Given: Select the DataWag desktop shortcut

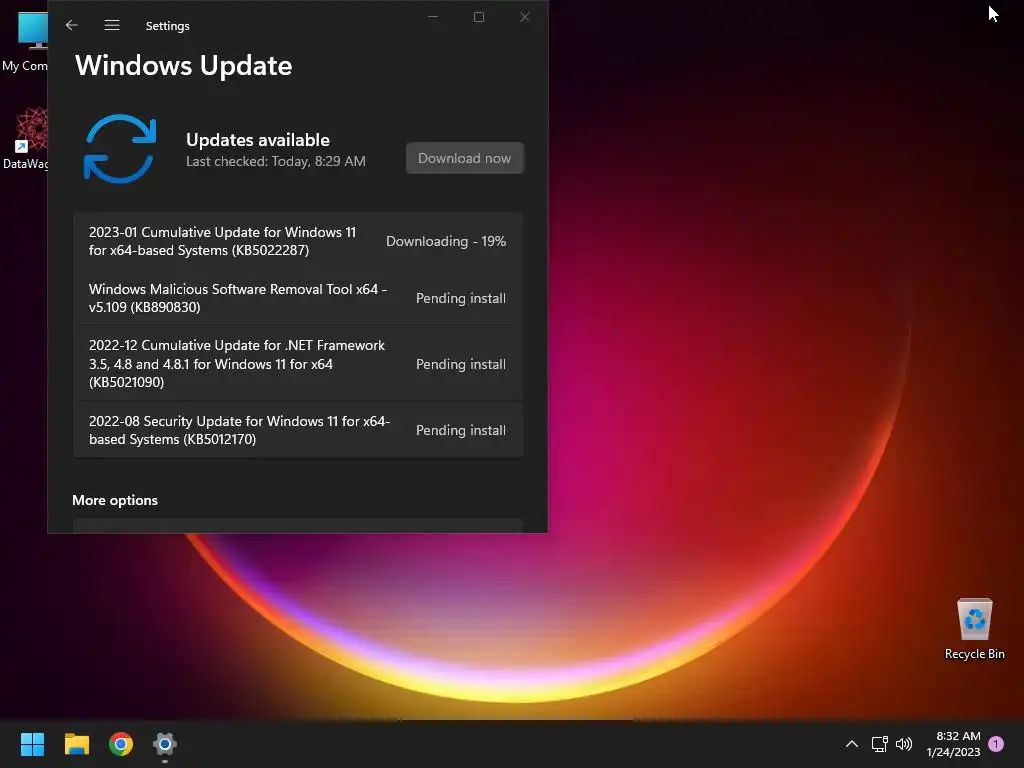Looking at the screenshot, I should [25, 138].
